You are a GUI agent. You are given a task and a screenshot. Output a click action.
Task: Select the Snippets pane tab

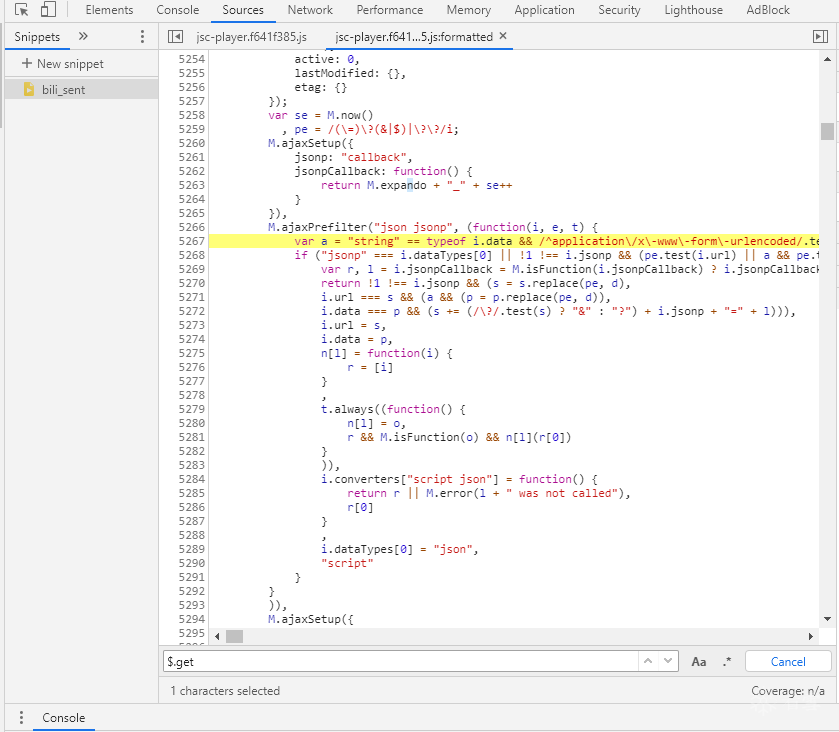[x=37, y=36]
